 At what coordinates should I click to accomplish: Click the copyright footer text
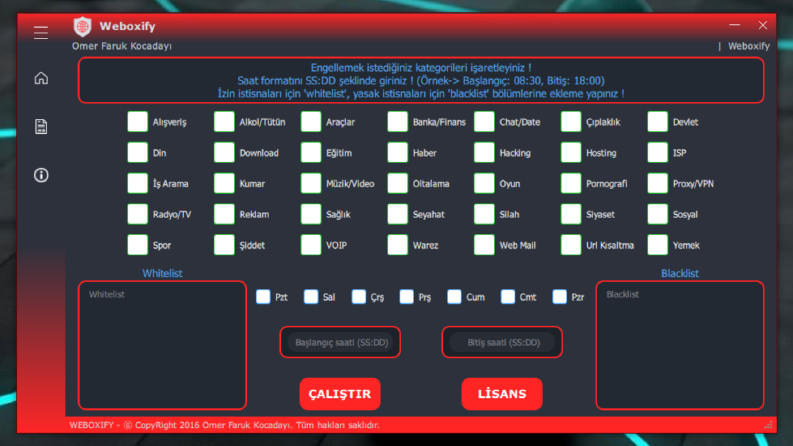[225, 425]
